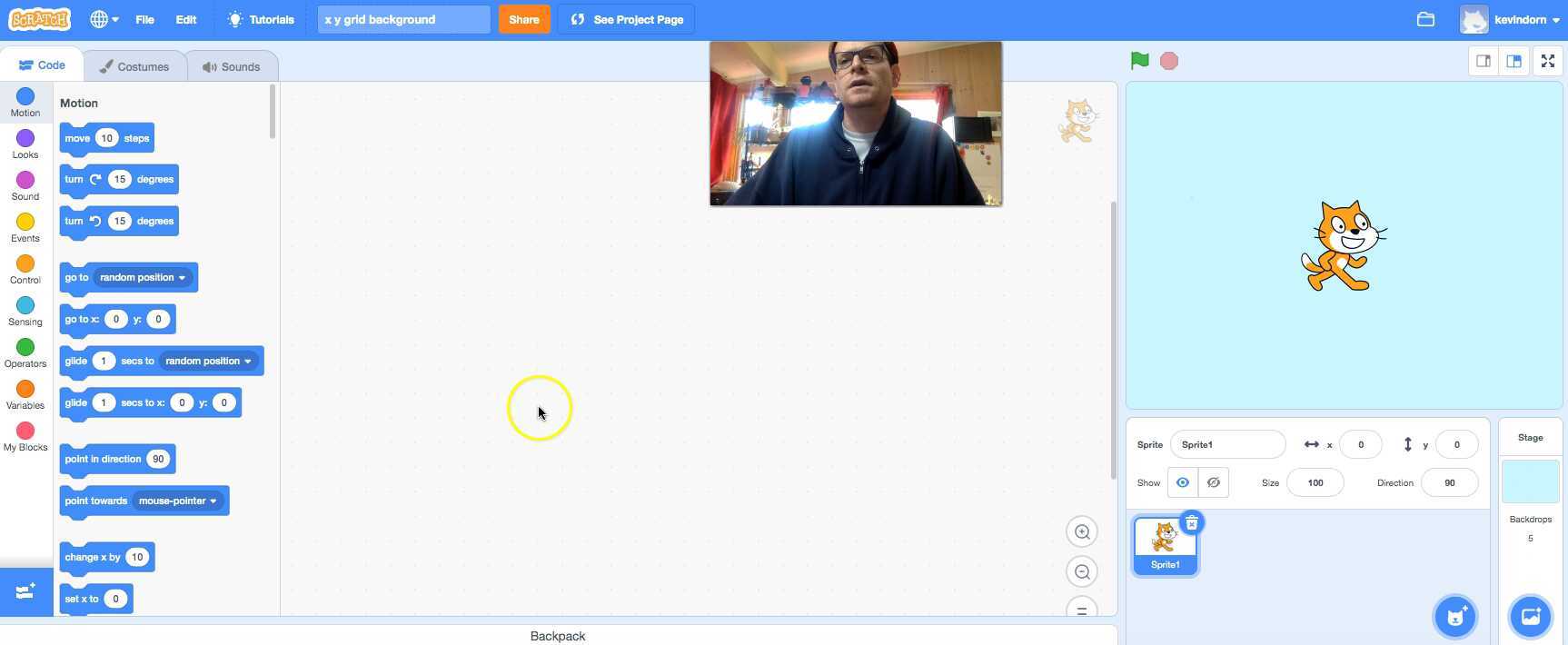Image resolution: width=1568 pixels, height=645 pixels.
Task: Select the Looks block category
Action: 25,144
